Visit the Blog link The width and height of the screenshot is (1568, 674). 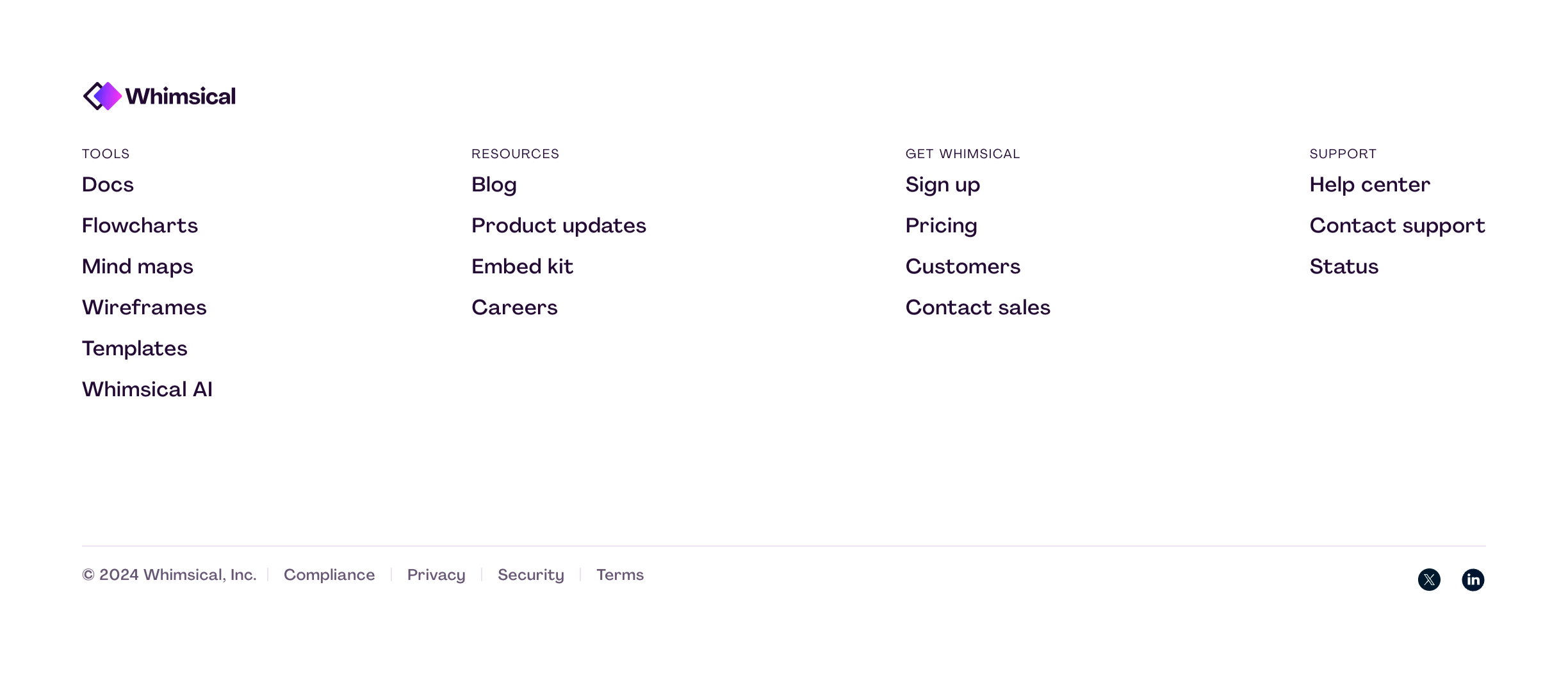coord(494,185)
